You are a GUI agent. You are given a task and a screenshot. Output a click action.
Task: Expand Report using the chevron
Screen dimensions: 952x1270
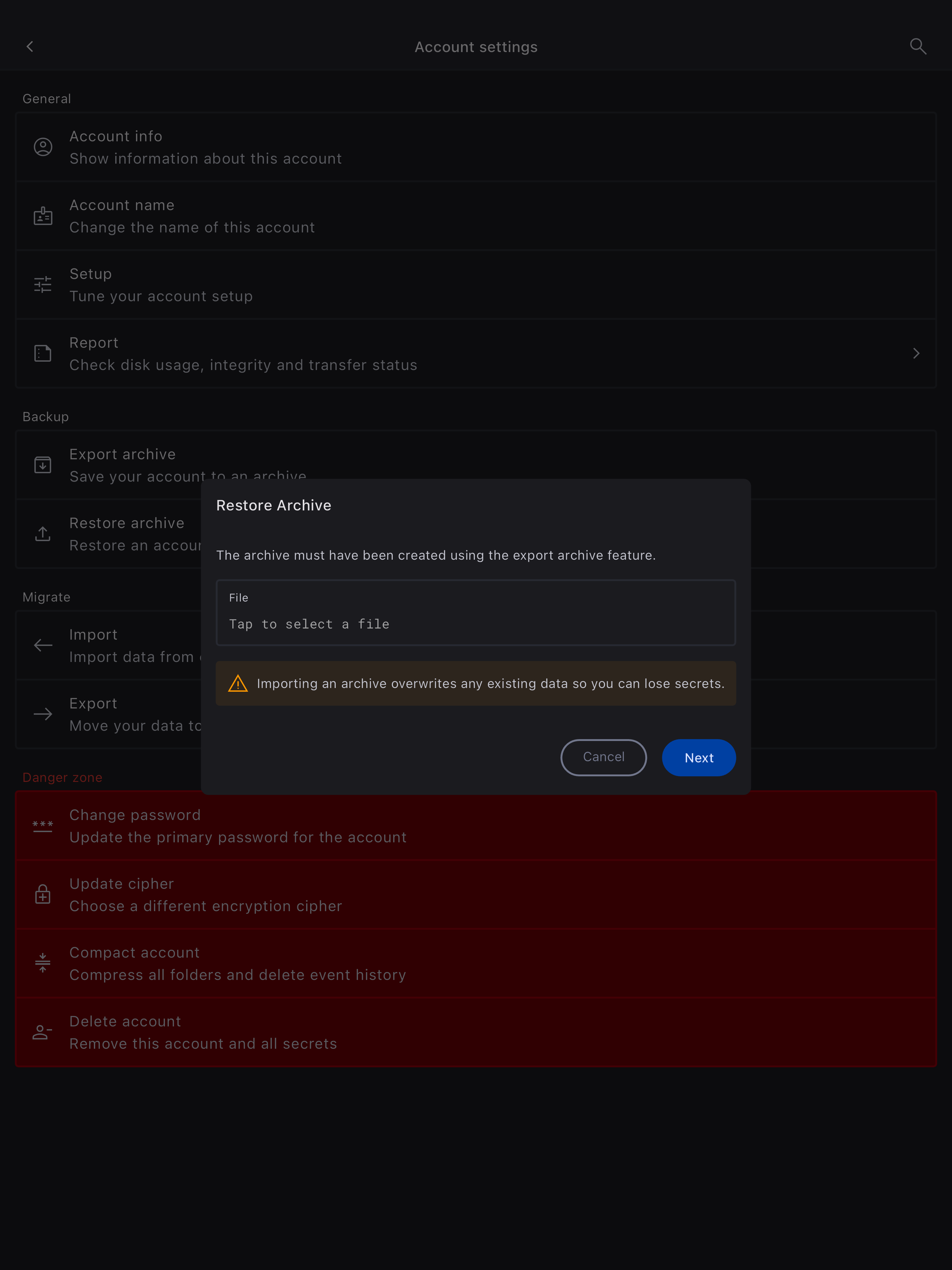[916, 354]
